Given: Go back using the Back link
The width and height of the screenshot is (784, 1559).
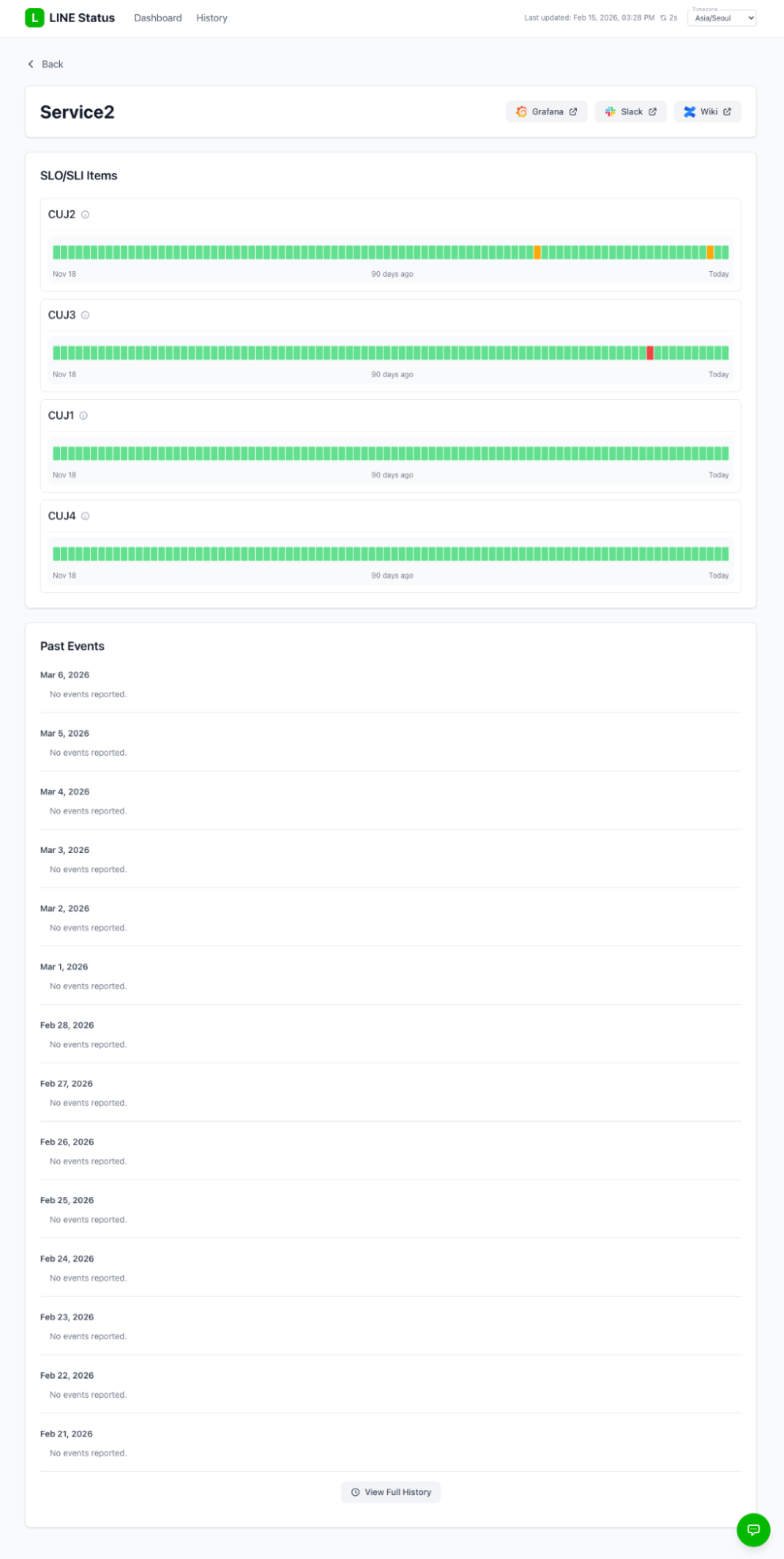Looking at the screenshot, I should pyautogui.click(x=46, y=64).
